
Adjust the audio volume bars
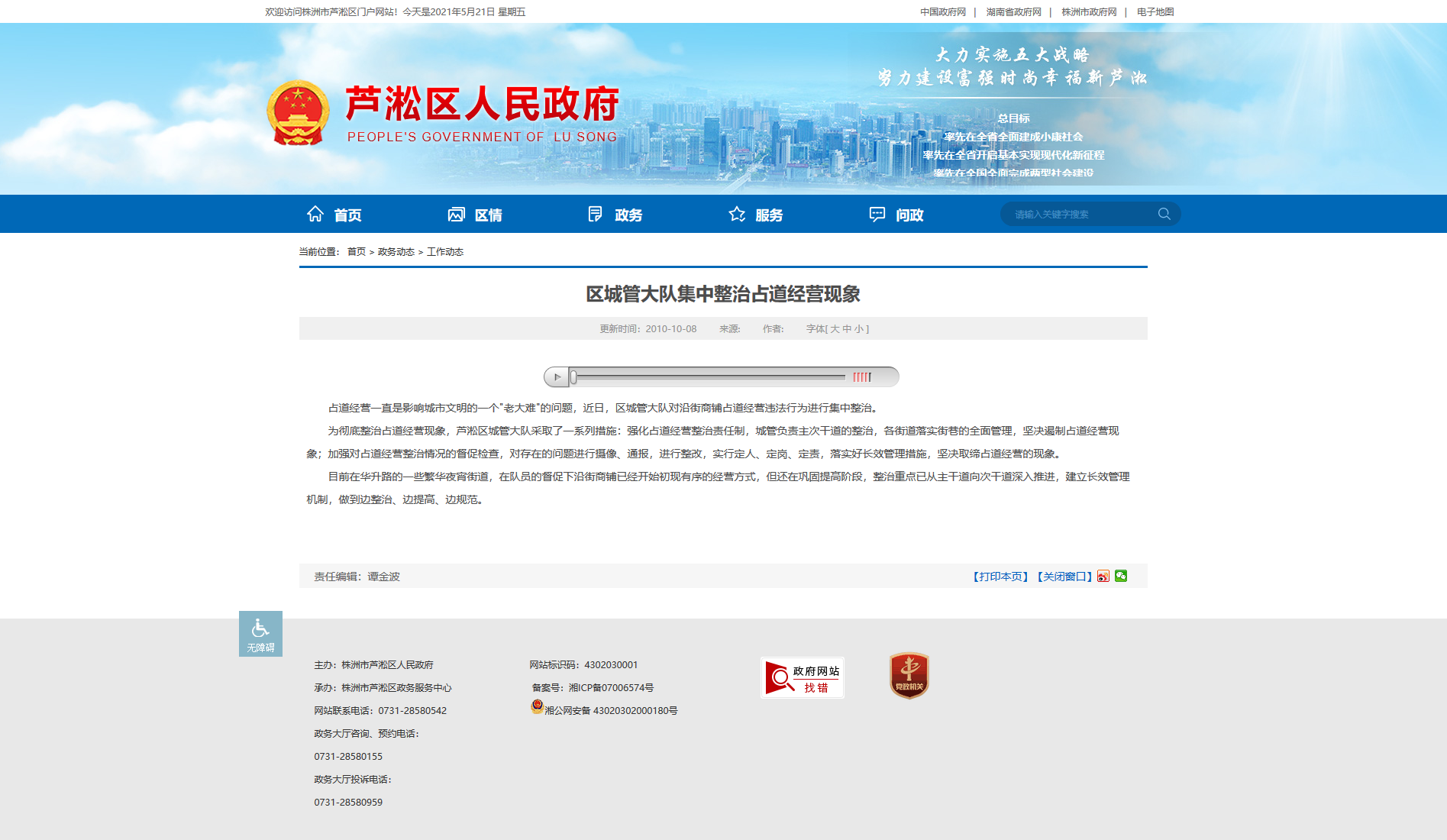tap(862, 376)
